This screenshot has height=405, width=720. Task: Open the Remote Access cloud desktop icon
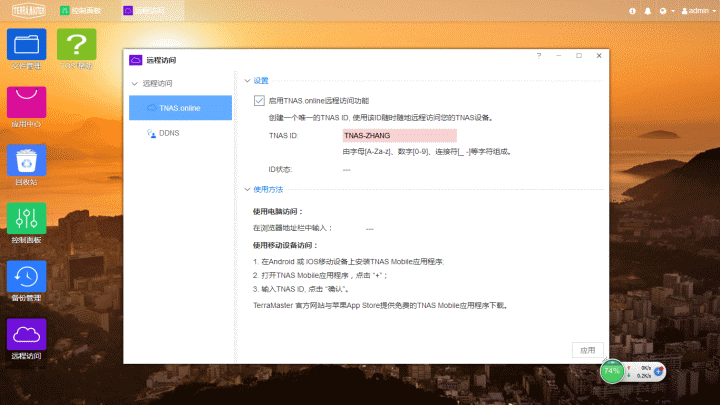click(x=27, y=334)
